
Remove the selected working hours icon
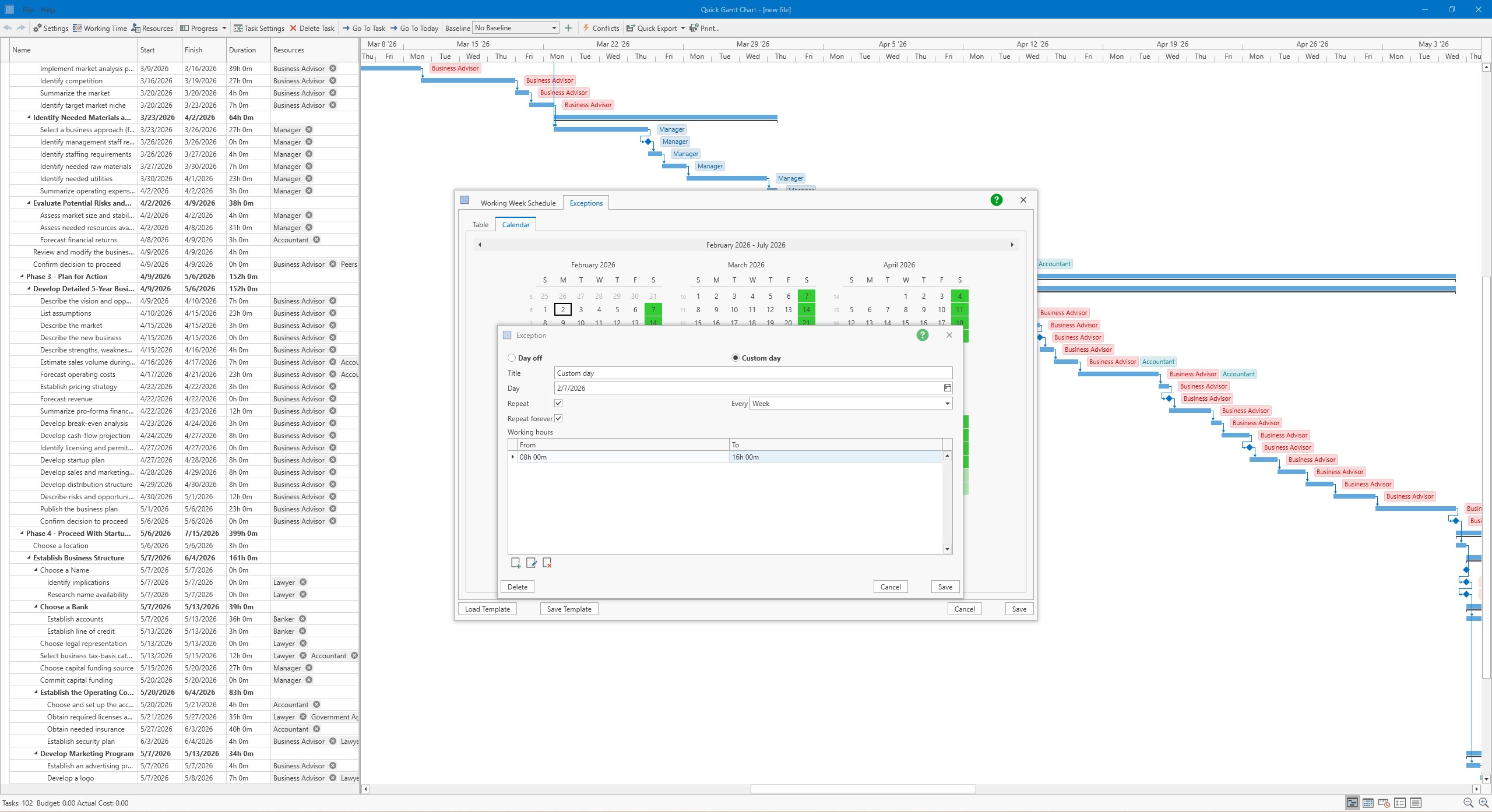547,563
